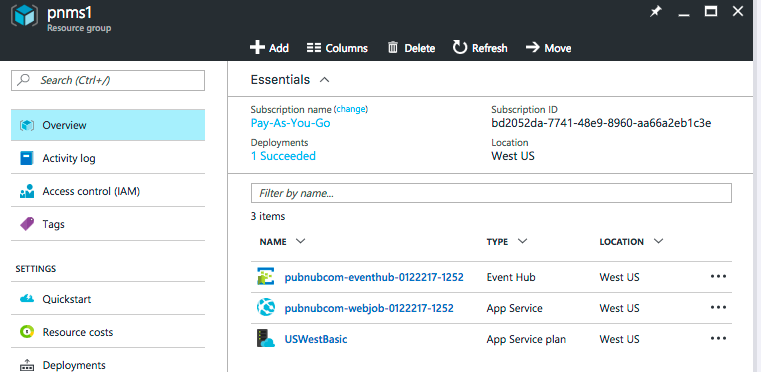
Task: Click the Delete trash can icon
Action: (x=393, y=48)
